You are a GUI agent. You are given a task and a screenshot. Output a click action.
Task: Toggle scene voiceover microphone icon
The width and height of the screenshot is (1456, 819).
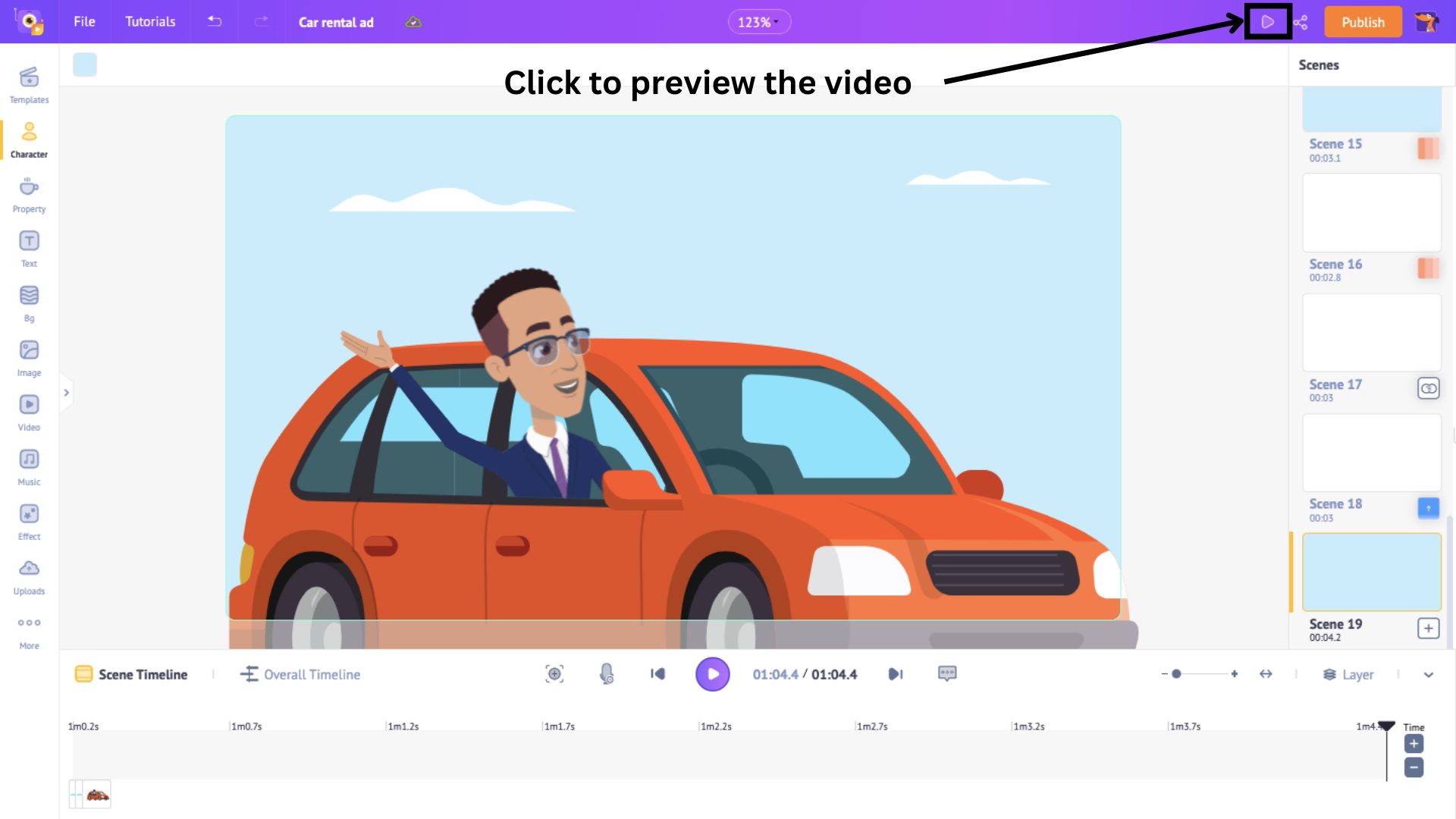(607, 673)
